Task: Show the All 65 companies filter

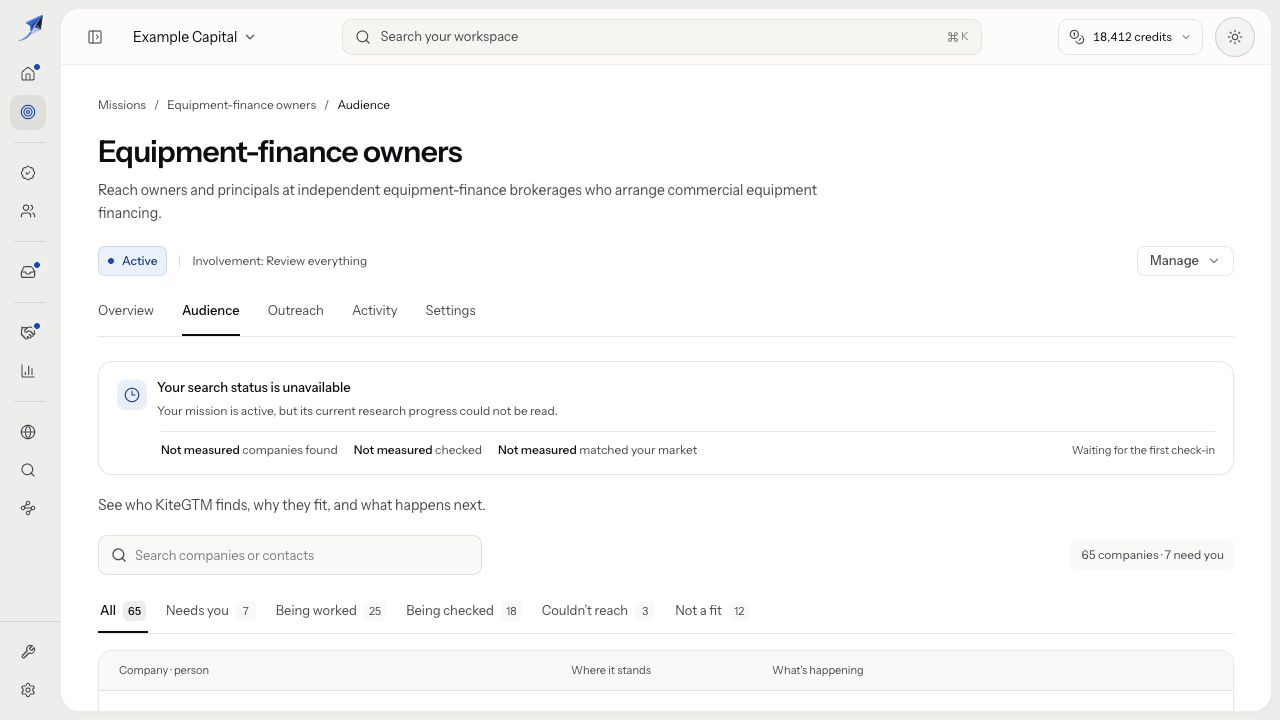Action: click(123, 611)
